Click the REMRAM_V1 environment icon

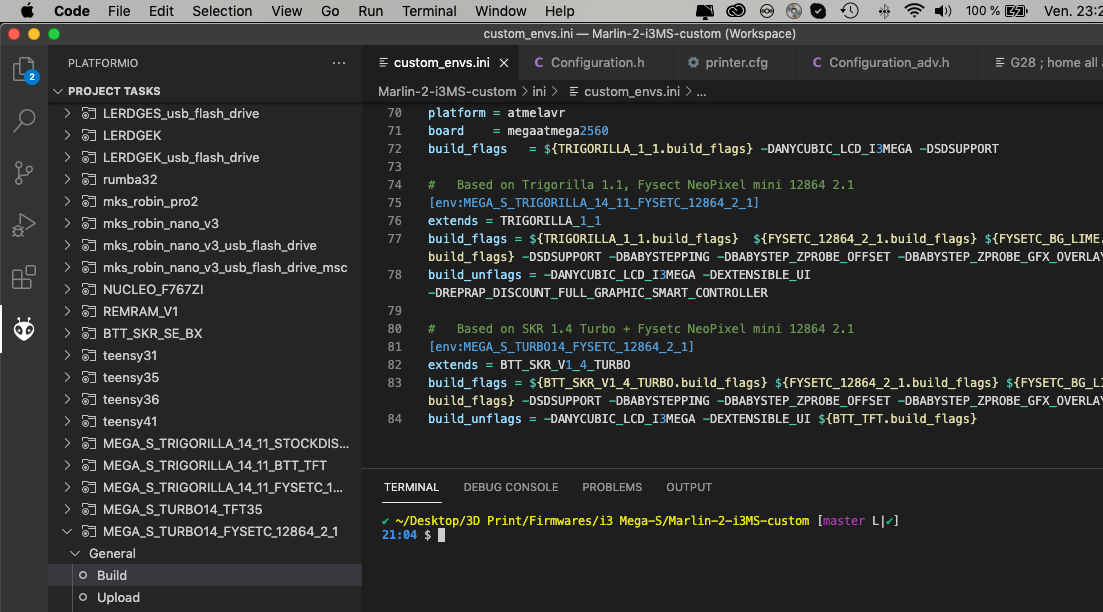pyautogui.click(x=89, y=311)
